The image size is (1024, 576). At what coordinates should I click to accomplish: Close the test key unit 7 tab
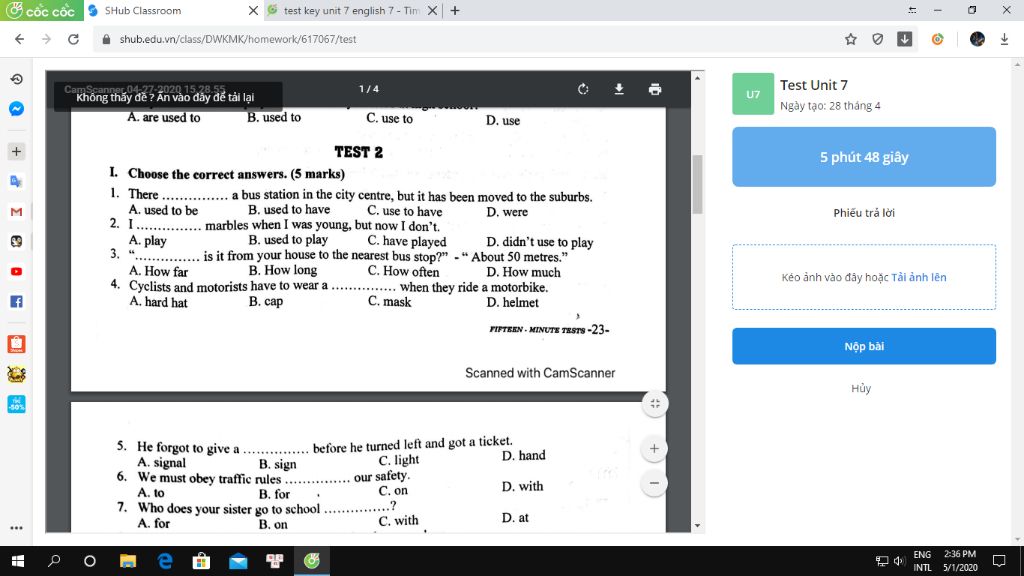click(x=432, y=10)
